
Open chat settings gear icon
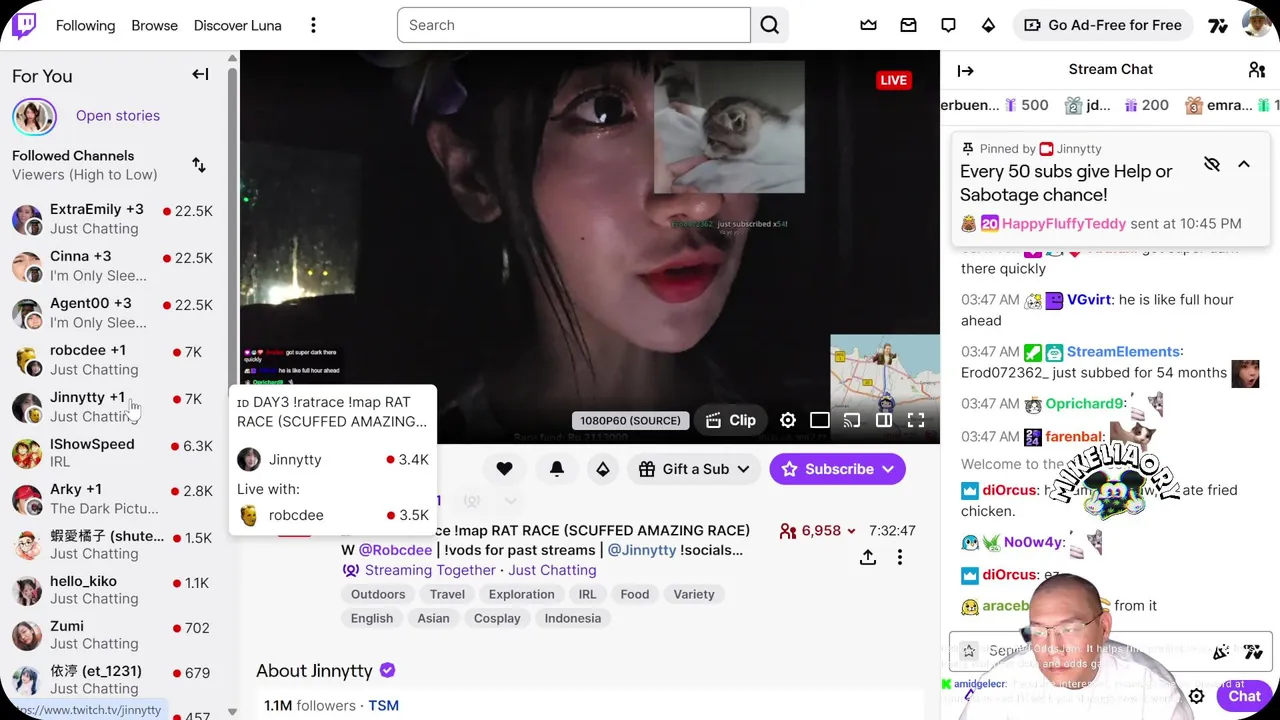(x=1196, y=696)
